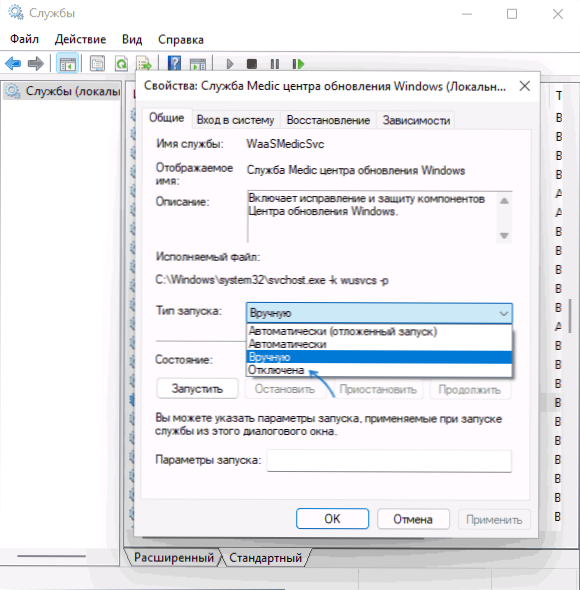Choose the highlighted Вручную option
The width and height of the screenshot is (580, 590).
click(x=379, y=357)
